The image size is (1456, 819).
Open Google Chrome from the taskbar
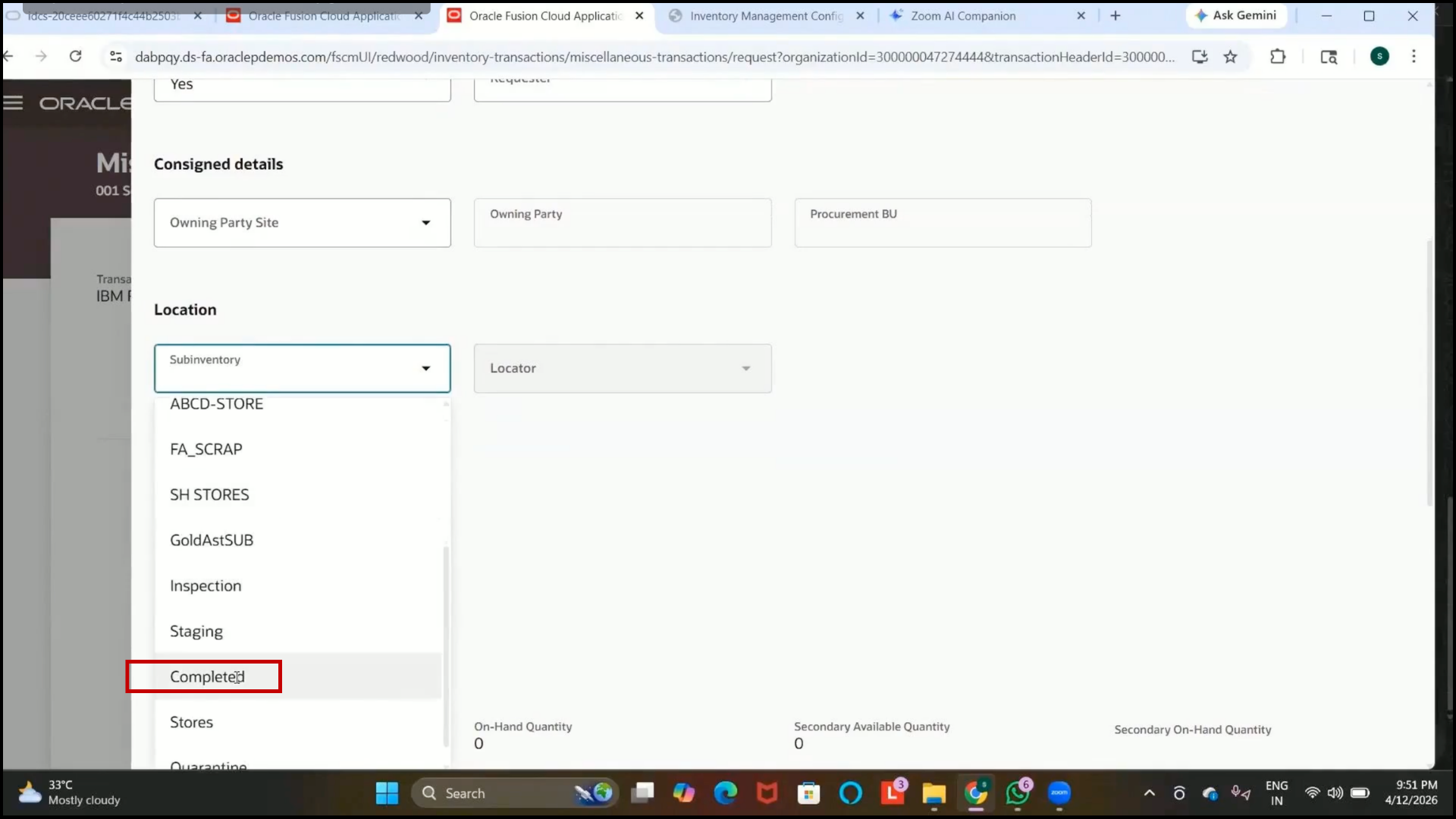tap(976, 793)
